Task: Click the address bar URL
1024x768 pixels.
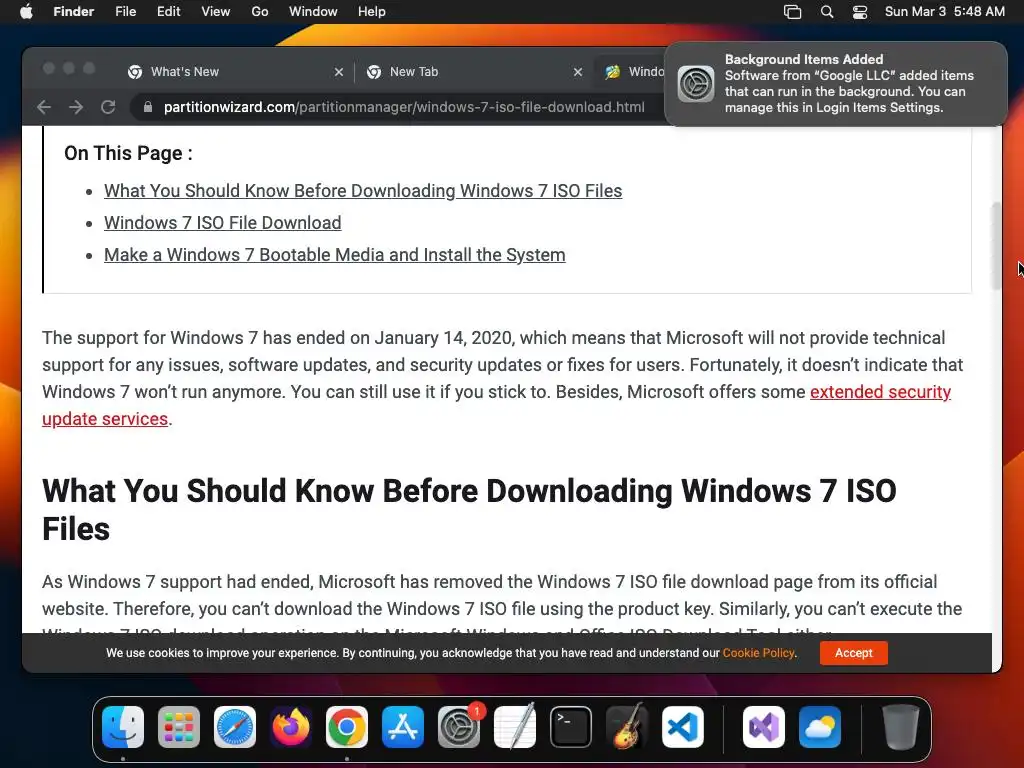Action: (404, 107)
